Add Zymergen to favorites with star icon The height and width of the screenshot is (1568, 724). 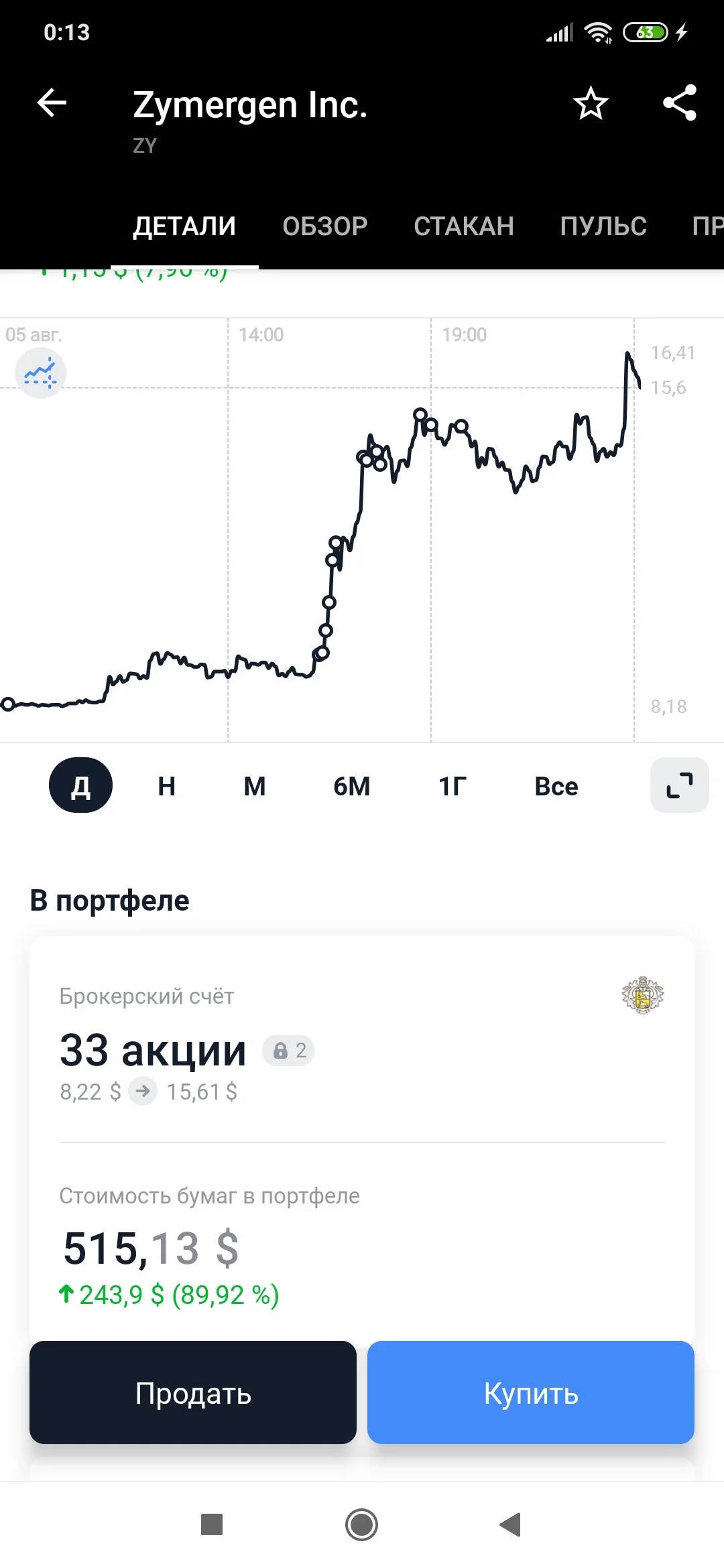[591, 103]
